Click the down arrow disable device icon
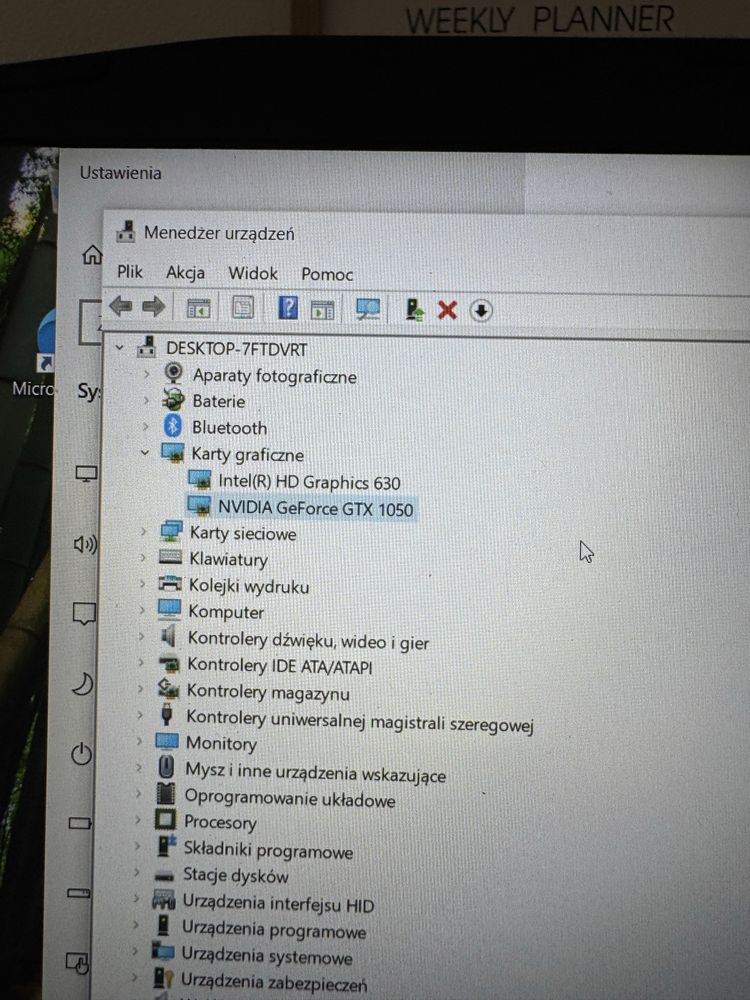750x1000 pixels. pos(481,311)
